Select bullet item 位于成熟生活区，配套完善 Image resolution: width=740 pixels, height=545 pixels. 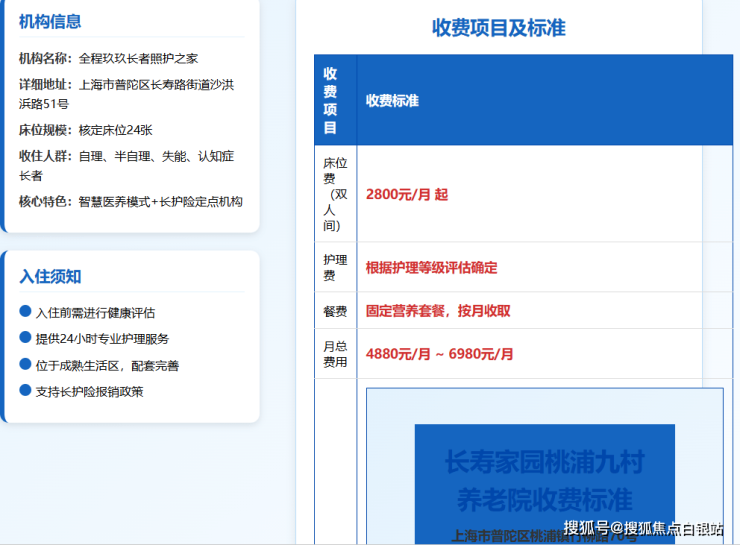click(99, 365)
